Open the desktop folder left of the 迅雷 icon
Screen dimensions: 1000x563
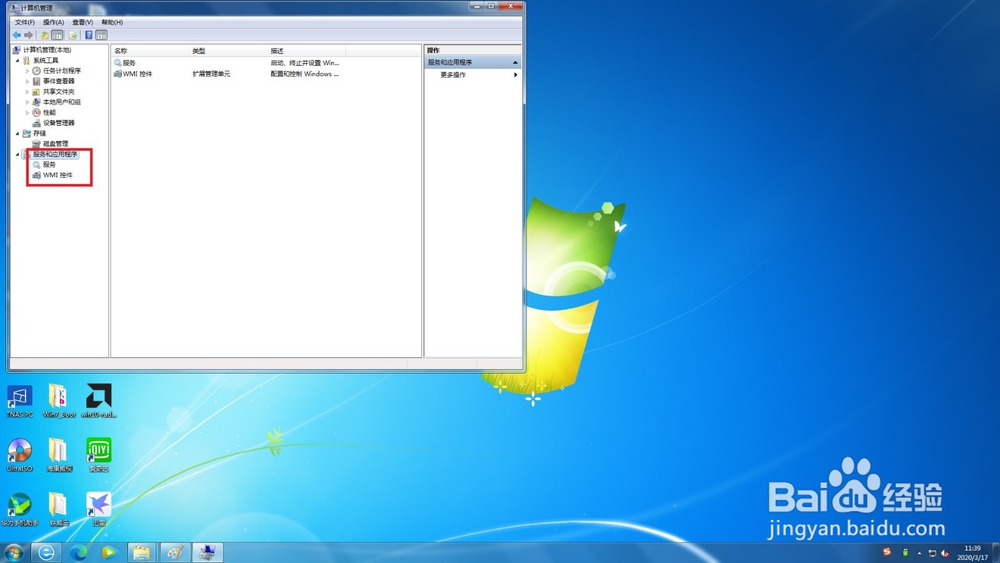point(59,509)
